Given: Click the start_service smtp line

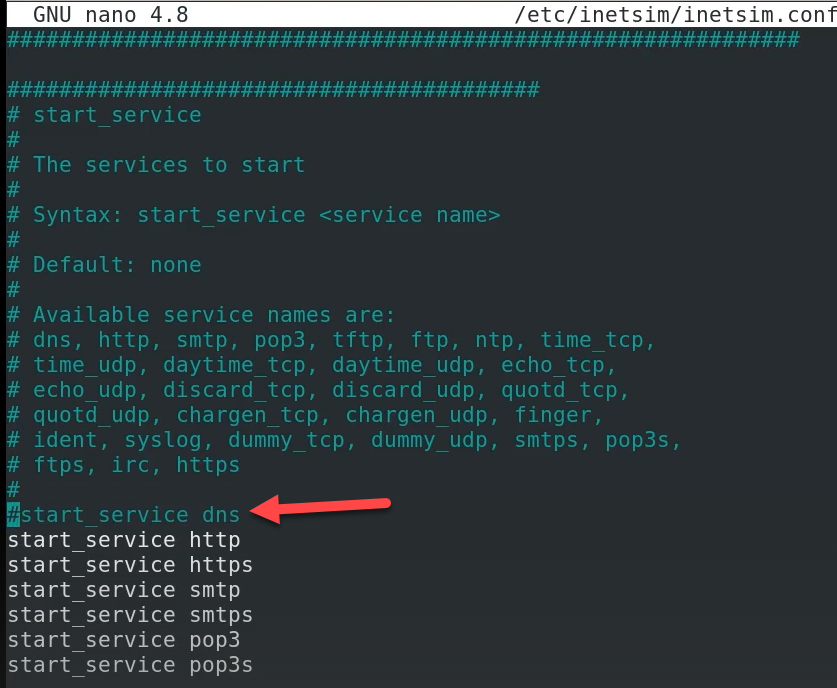Looking at the screenshot, I should (x=124, y=590).
